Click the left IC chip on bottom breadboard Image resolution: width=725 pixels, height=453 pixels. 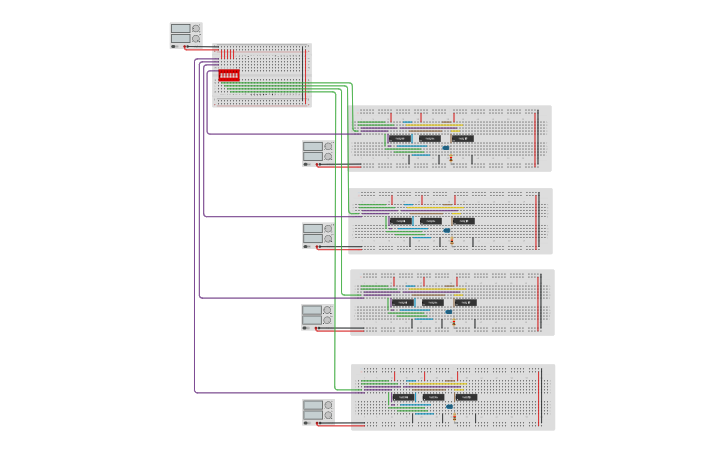(x=403, y=397)
